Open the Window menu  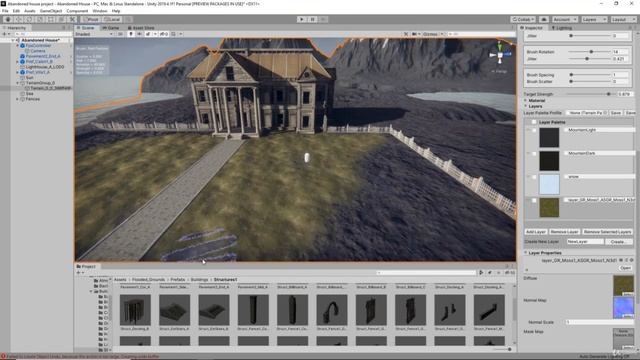click(100, 11)
